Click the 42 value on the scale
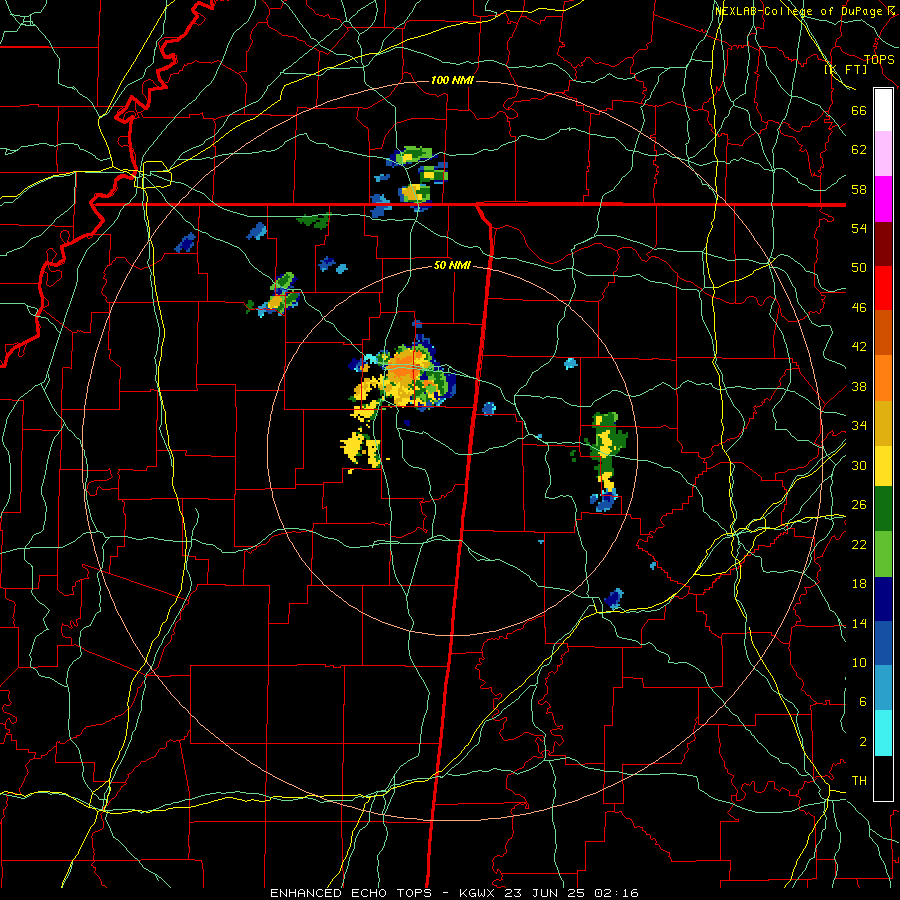This screenshot has width=900, height=900. [x=859, y=347]
